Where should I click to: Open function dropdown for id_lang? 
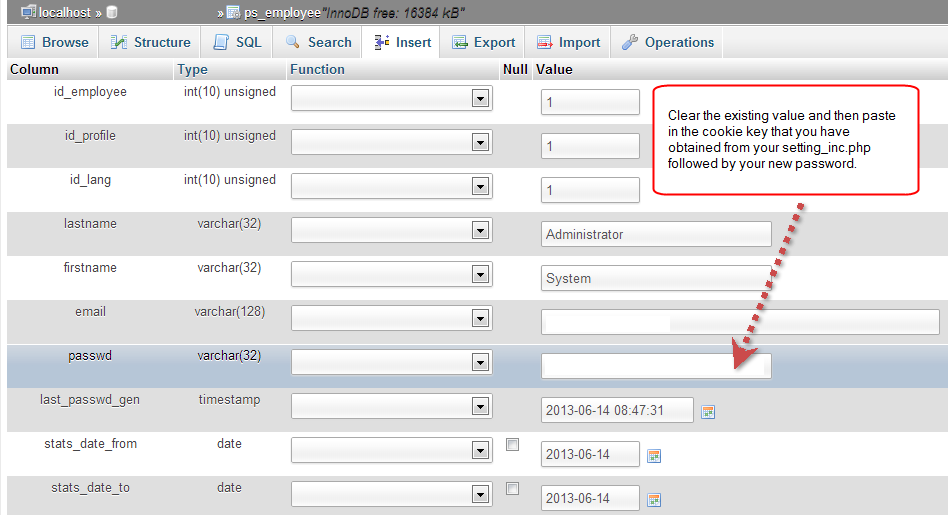[x=392, y=186]
